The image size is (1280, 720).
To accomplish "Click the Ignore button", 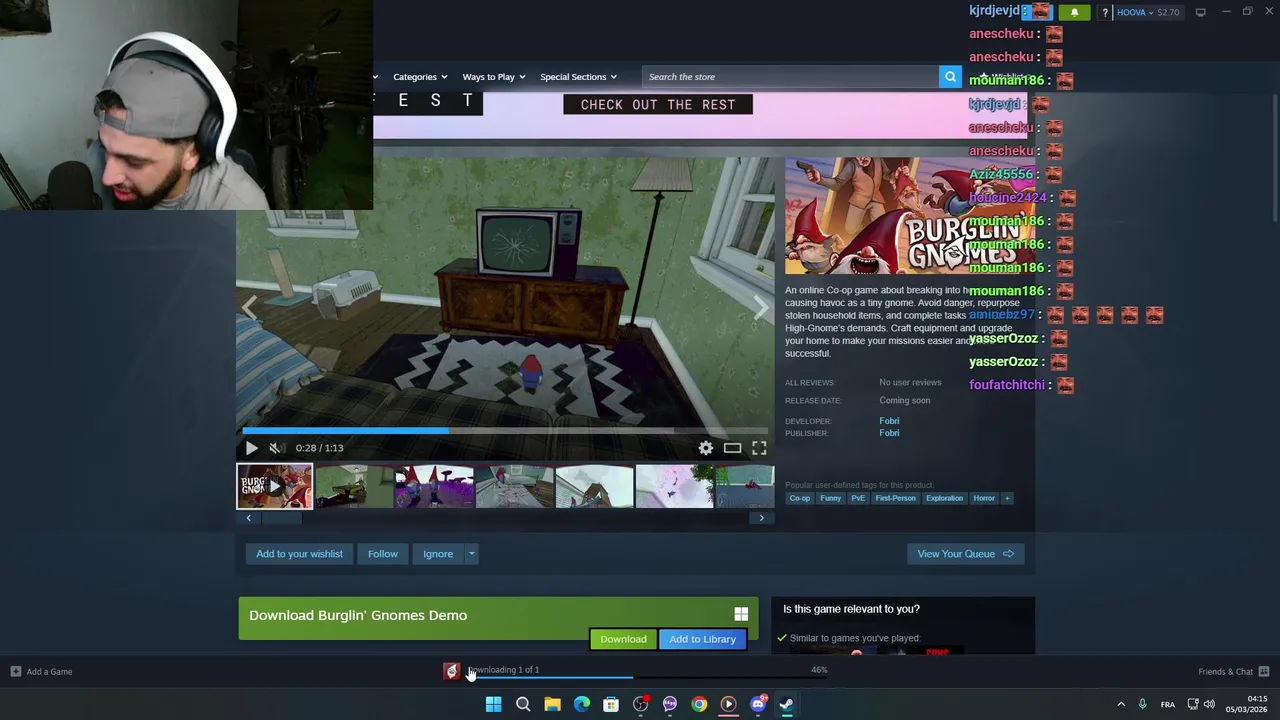I will (438, 554).
